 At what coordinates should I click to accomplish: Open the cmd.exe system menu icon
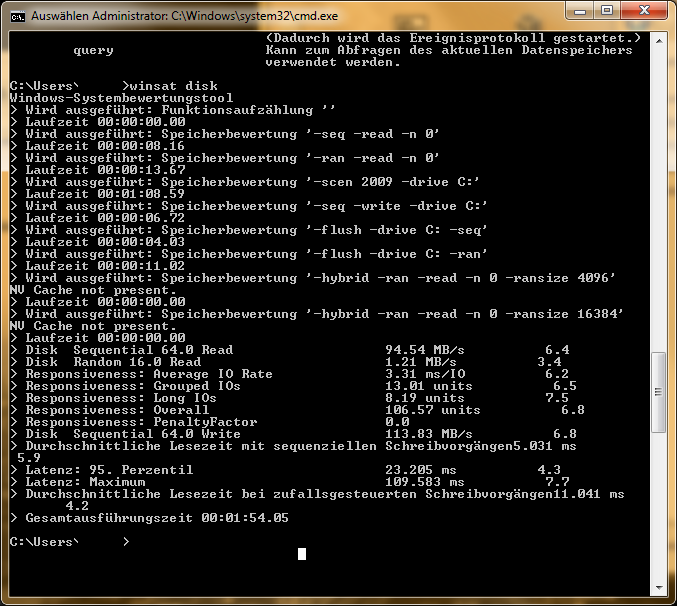pyautogui.click(x=18, y=16)
